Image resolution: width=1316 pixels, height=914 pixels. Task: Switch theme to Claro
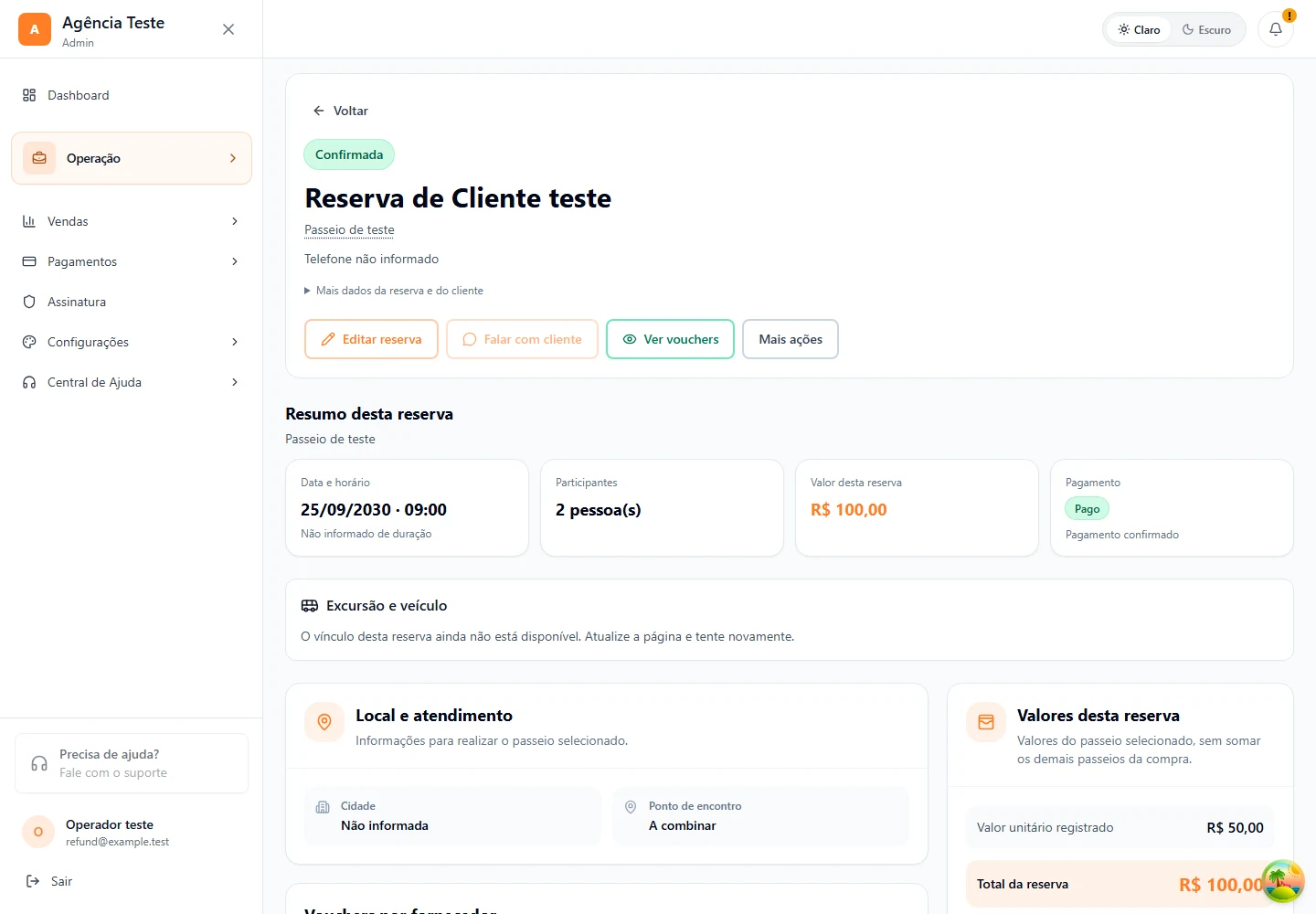coord(1139,29)
